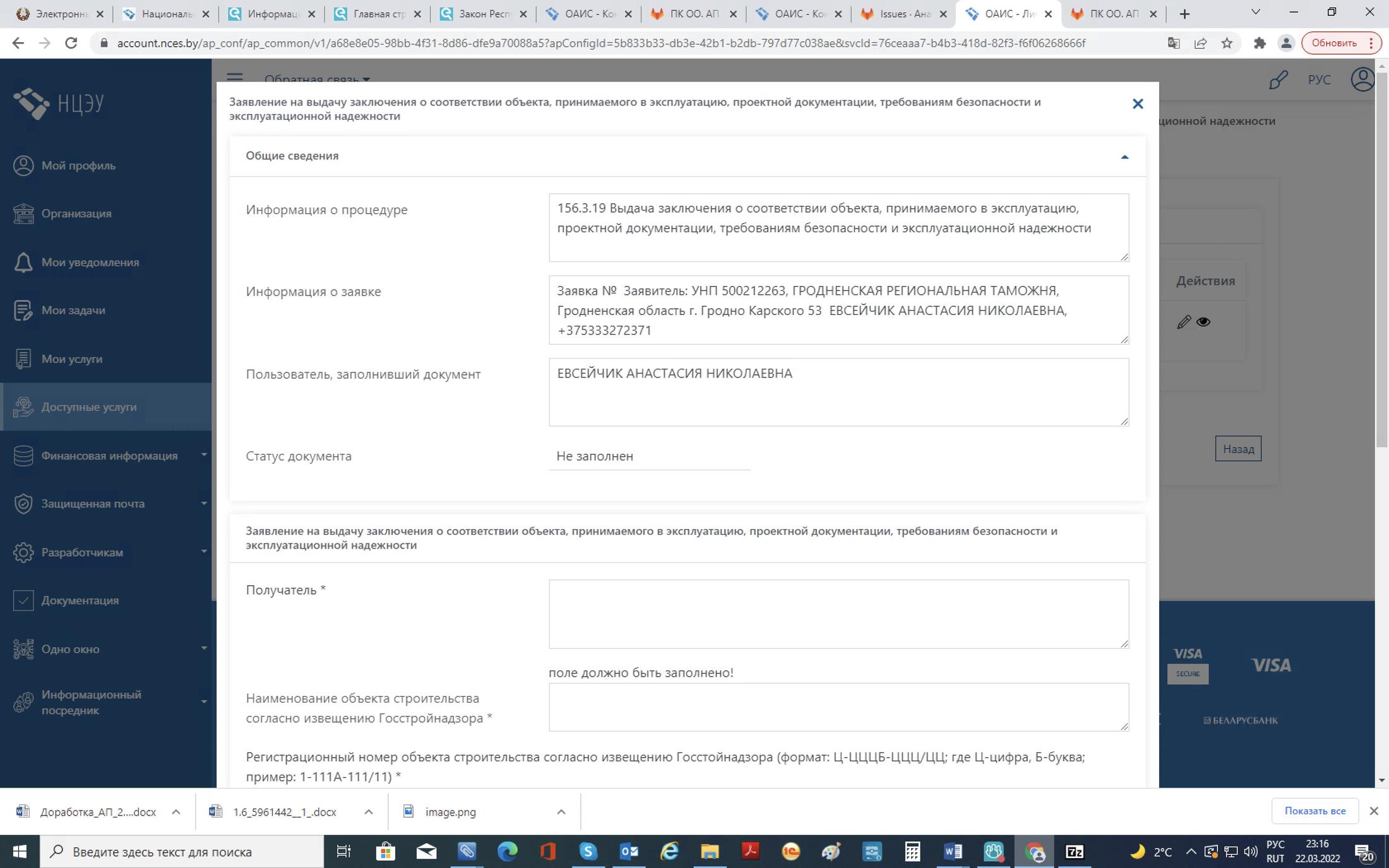Click the user account icon top right
Viewport: 1389px width, 868px height.
click(x=1362, y=80)
